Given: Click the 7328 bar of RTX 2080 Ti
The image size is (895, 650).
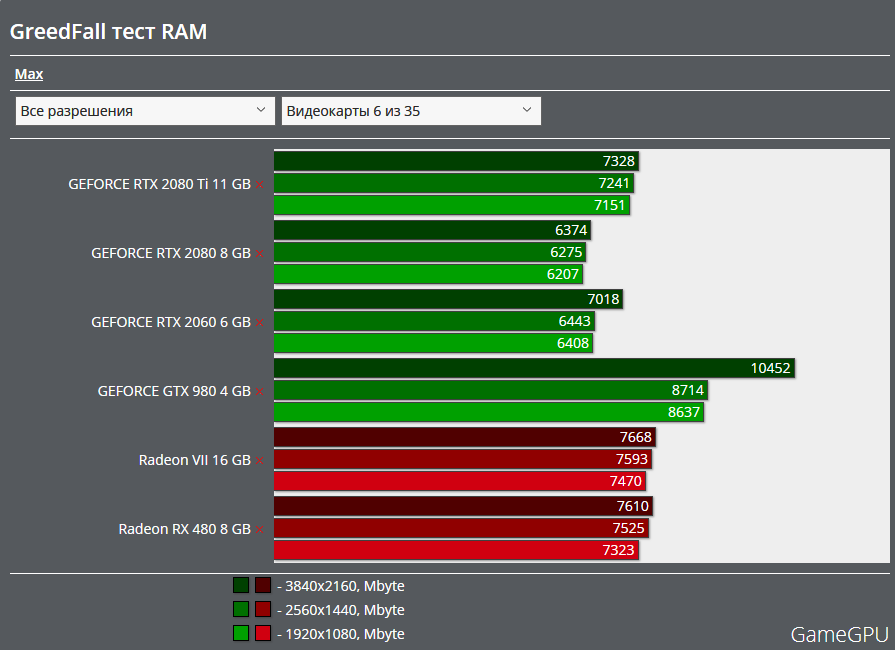Looking at the screenshot, I should (x=456, y=162).
